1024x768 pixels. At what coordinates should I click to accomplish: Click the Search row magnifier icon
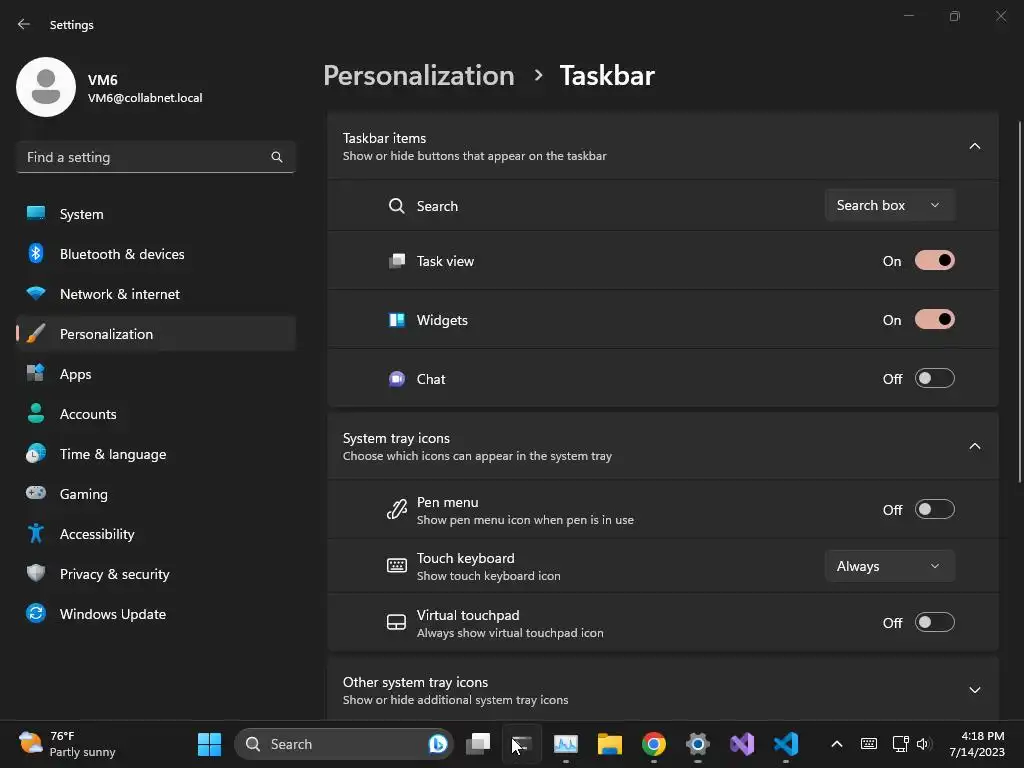[396, 206]
